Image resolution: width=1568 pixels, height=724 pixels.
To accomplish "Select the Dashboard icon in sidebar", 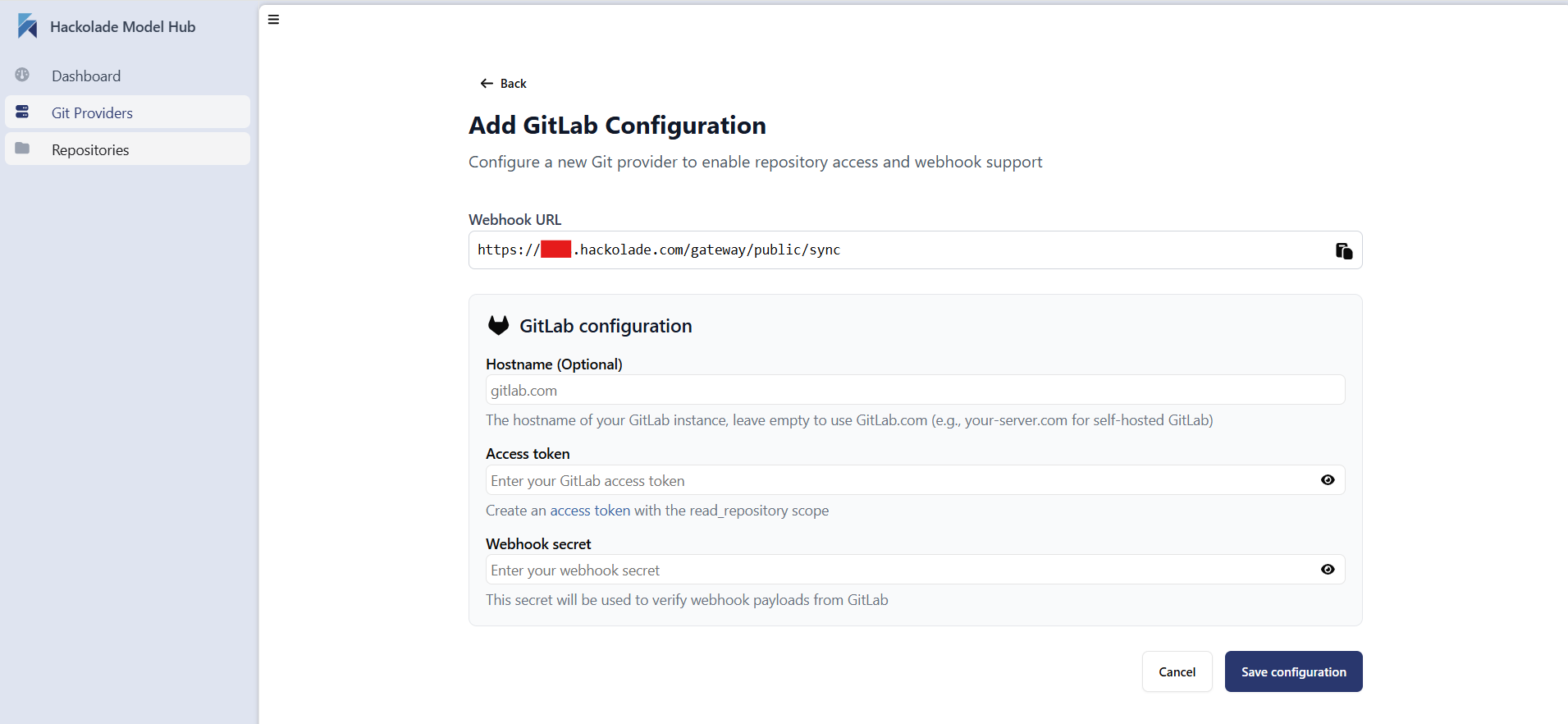I will click(x=23, y=75).
